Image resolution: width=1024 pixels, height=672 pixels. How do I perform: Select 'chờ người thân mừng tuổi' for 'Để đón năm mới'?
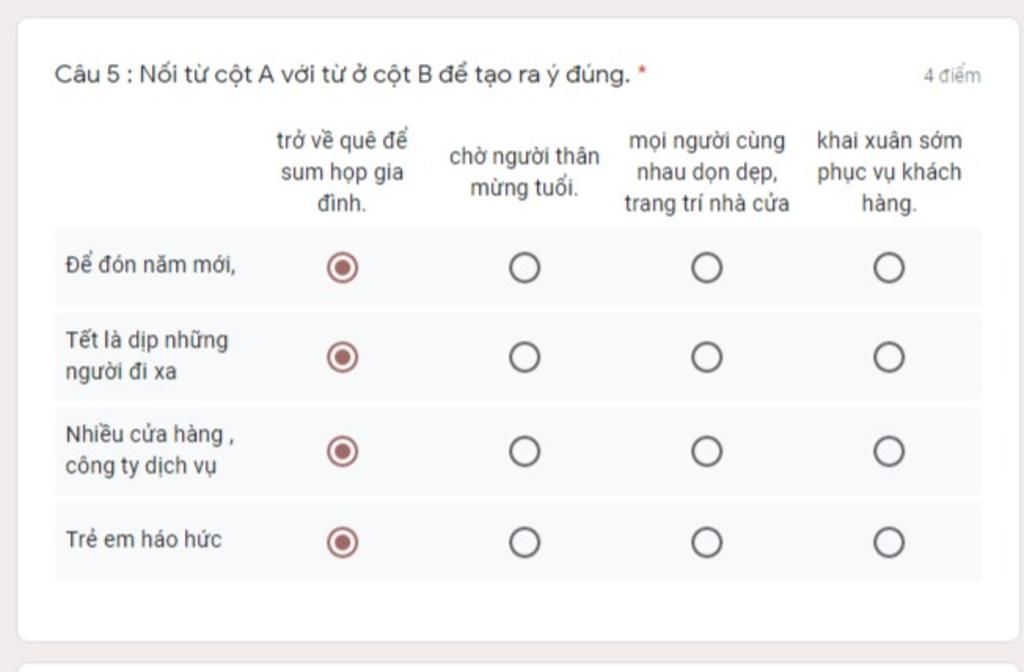(x=524, y=268)
